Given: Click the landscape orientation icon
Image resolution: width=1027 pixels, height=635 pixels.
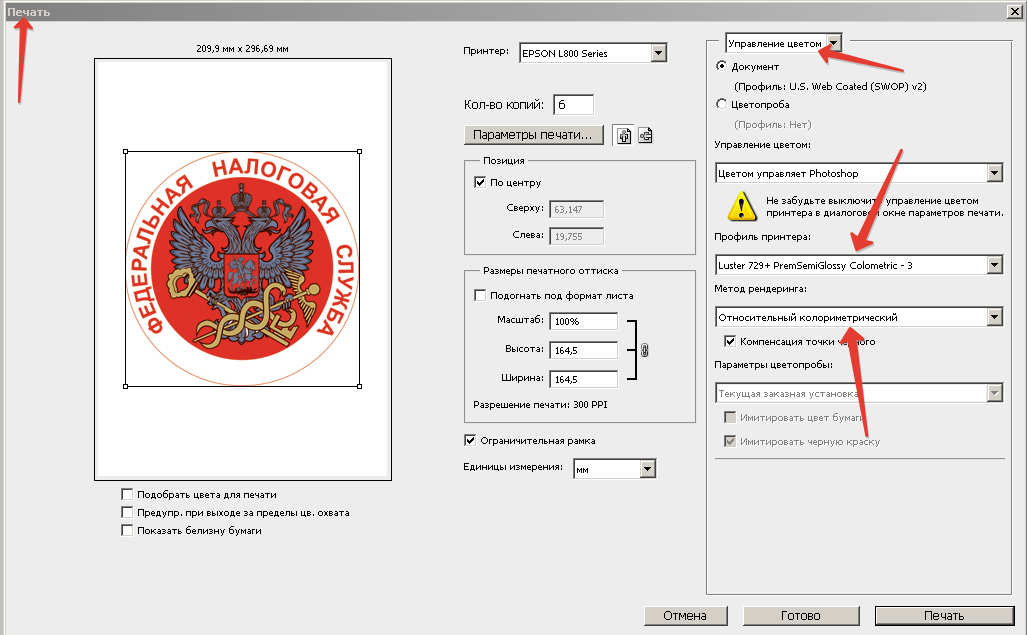Looking at the screenshot, I should tap(645, 135).
